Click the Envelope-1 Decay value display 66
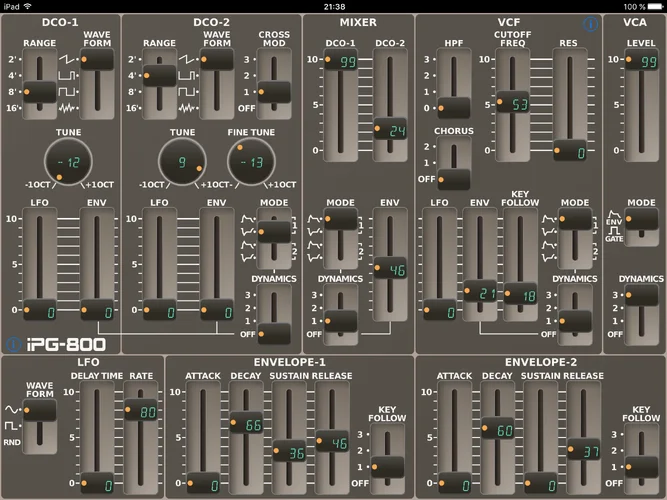 tap(253, 426)
